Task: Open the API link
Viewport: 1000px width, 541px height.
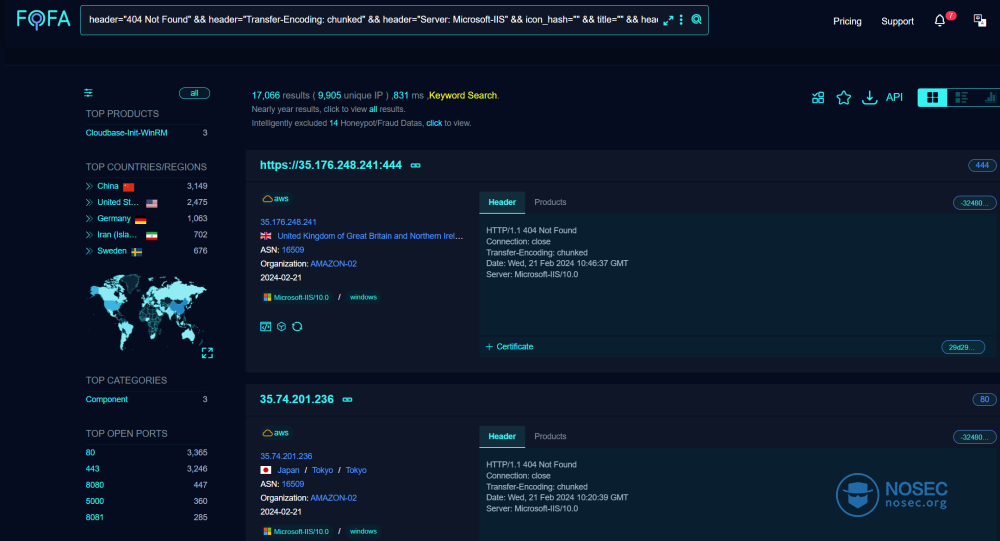Action: (894, 98)
